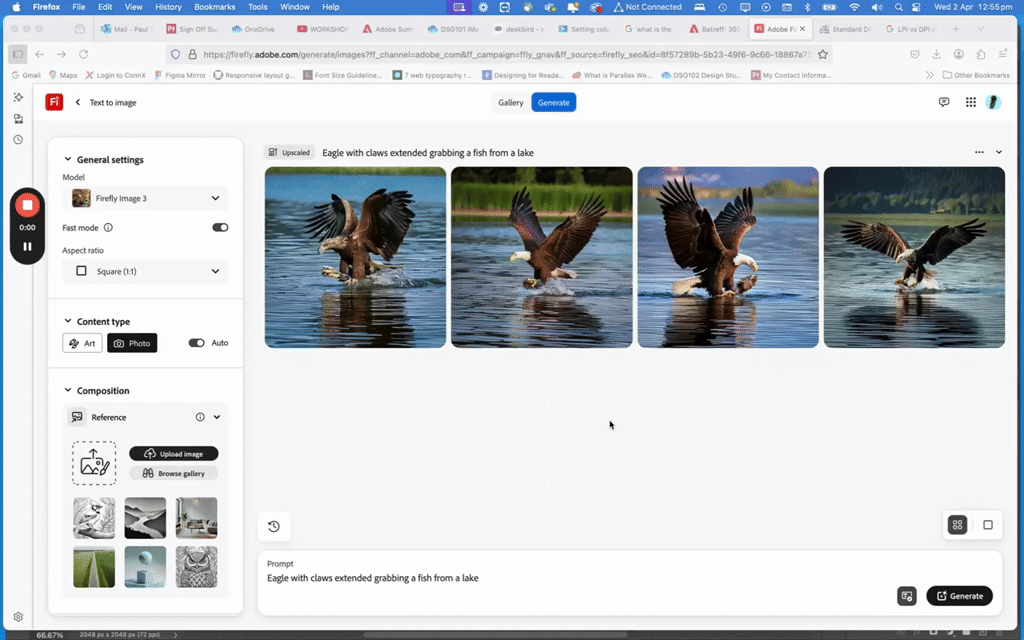Switch to the Standard D tab

coord(845,29)
